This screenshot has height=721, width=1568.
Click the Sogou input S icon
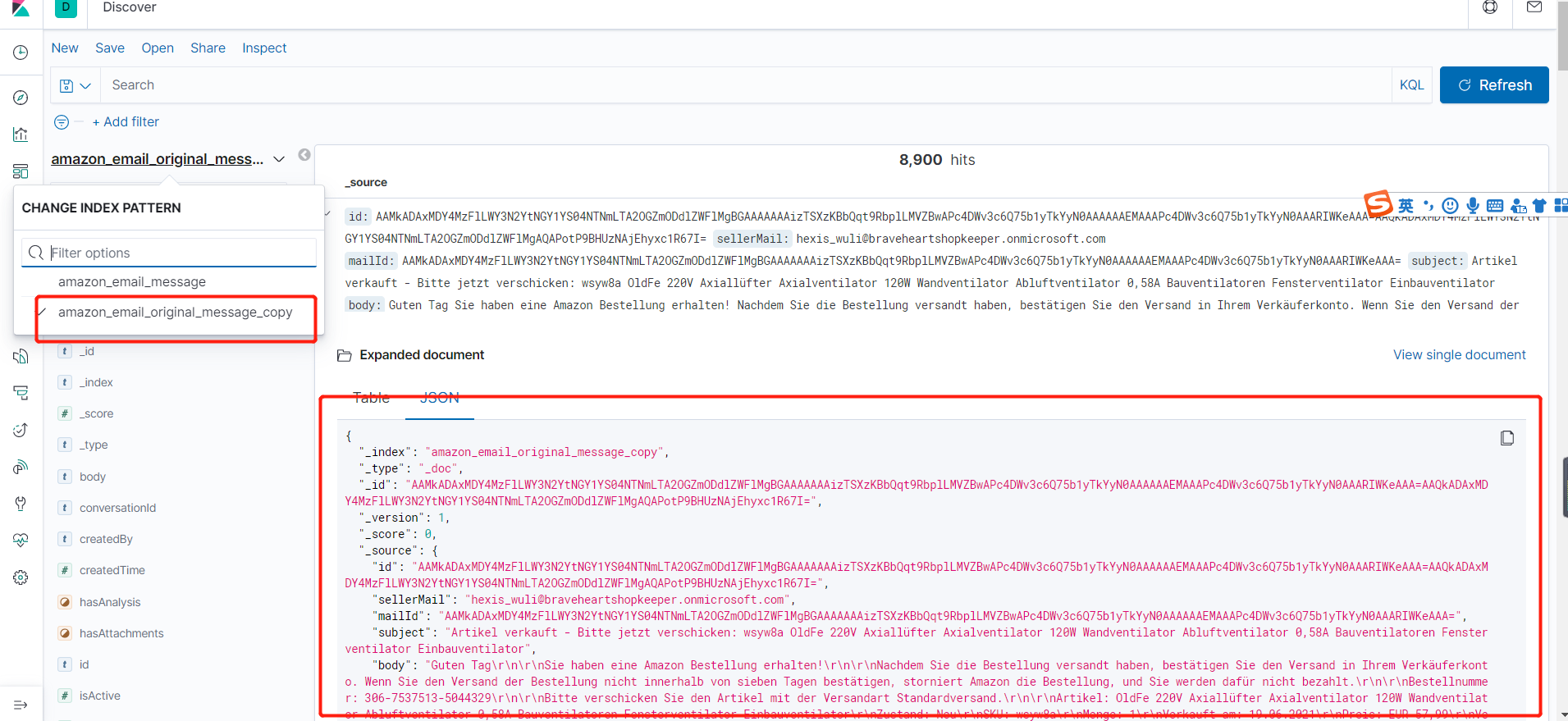coord(1378,203)
